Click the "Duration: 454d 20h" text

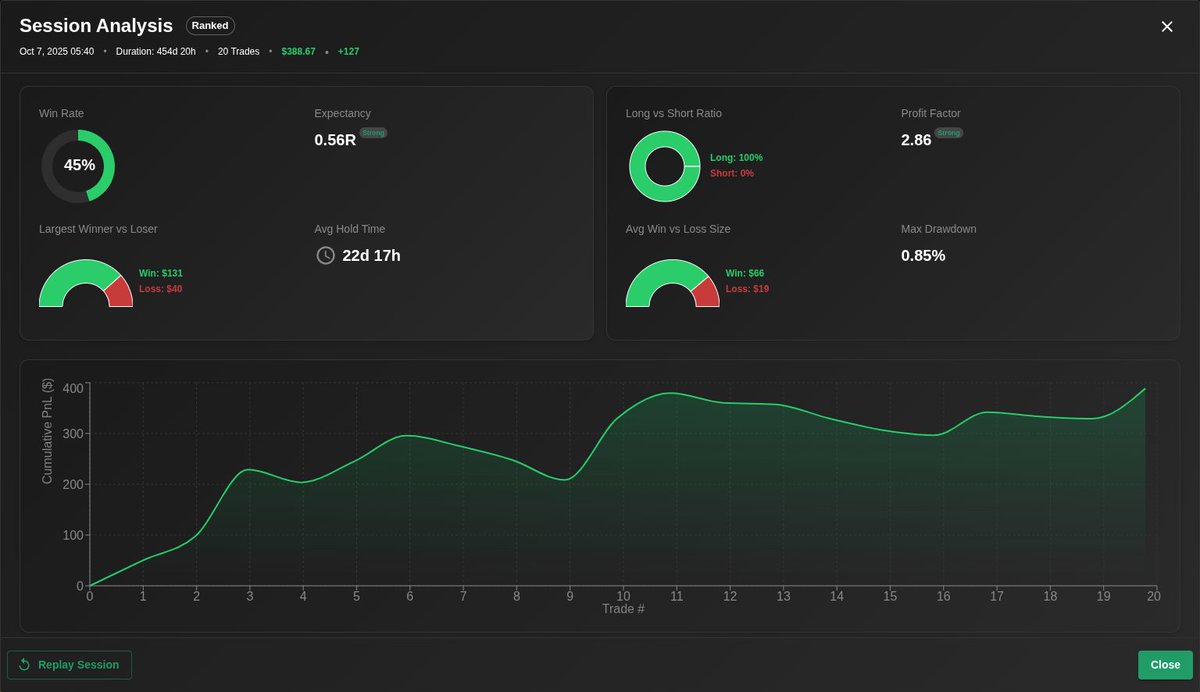coord(156,51)
